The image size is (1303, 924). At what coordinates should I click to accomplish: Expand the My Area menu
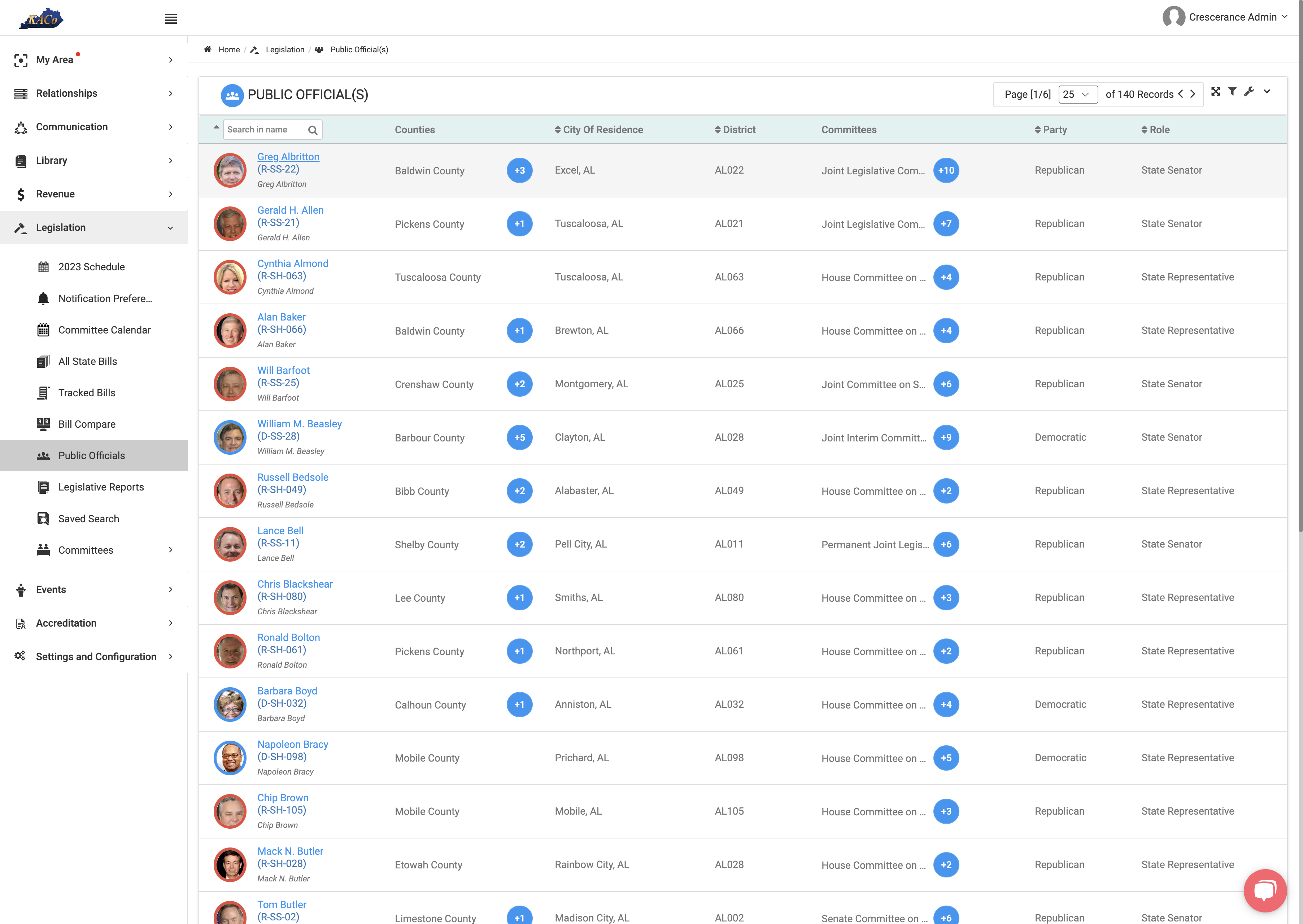pos(94,60)
